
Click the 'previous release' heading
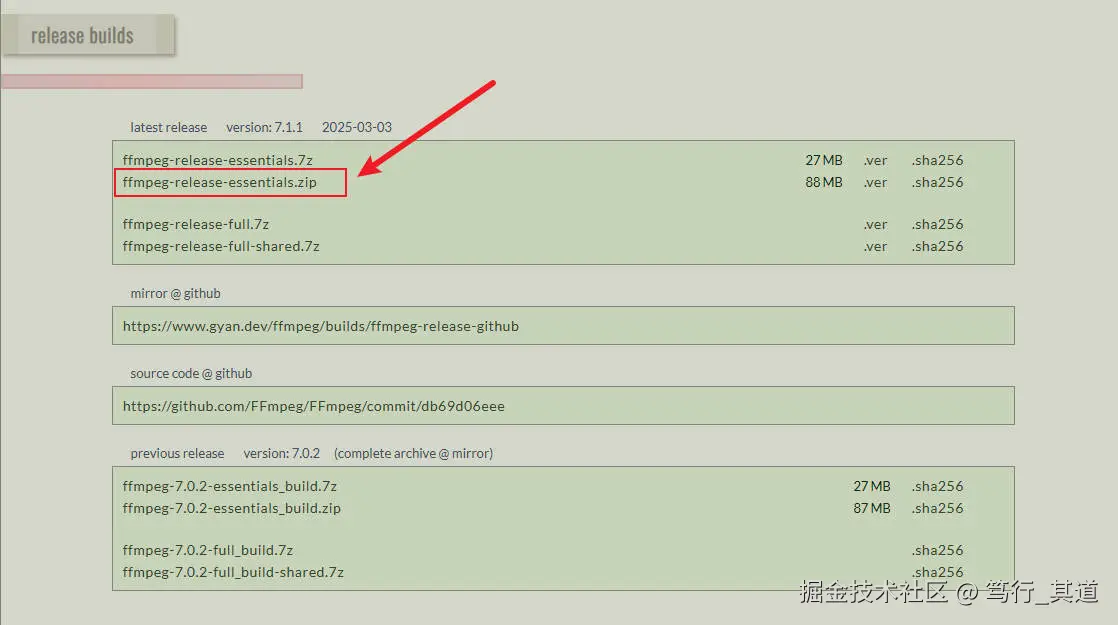[178, 453]
